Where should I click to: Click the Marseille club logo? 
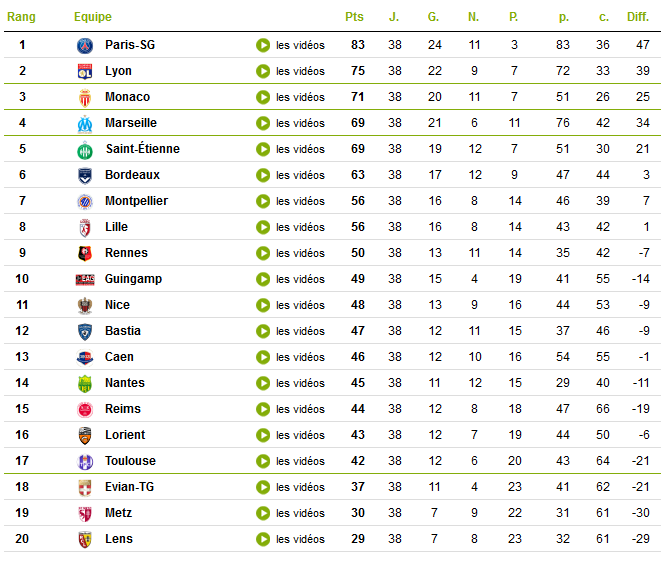tap(85, 123)
